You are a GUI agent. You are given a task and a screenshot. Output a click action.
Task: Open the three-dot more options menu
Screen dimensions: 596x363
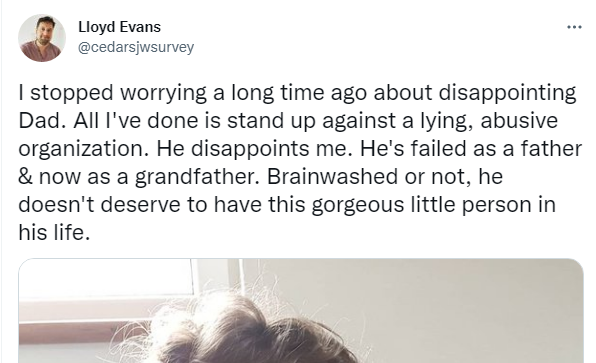(x=574, y=27)
